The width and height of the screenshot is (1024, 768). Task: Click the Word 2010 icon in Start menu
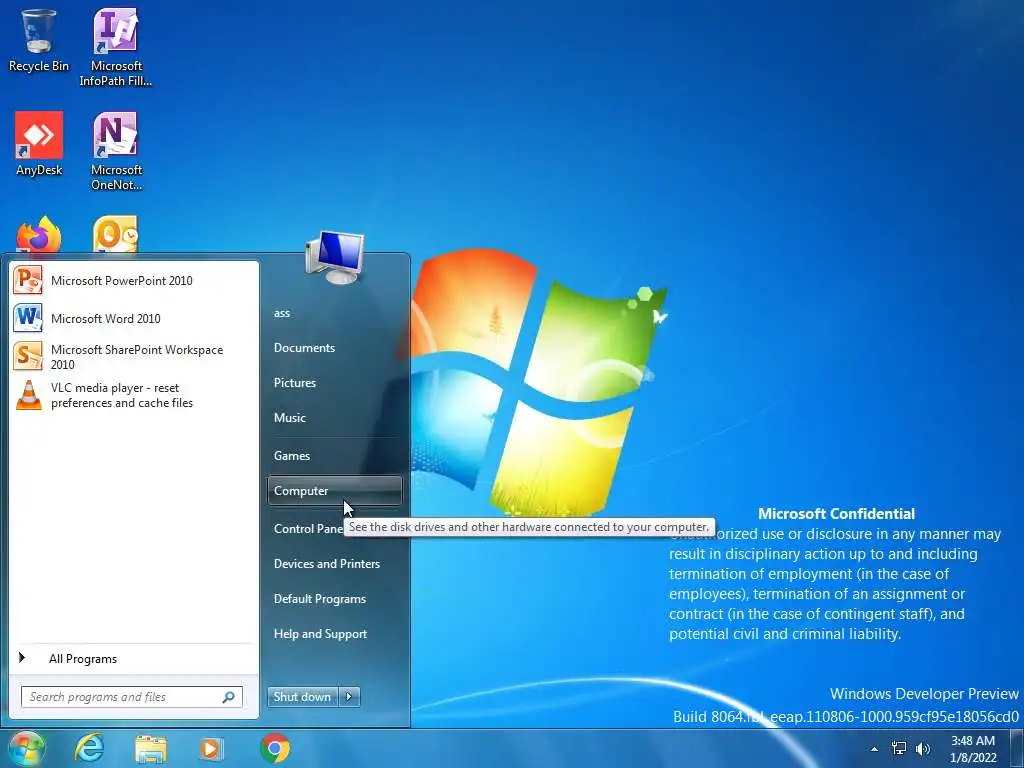point(28,318)
